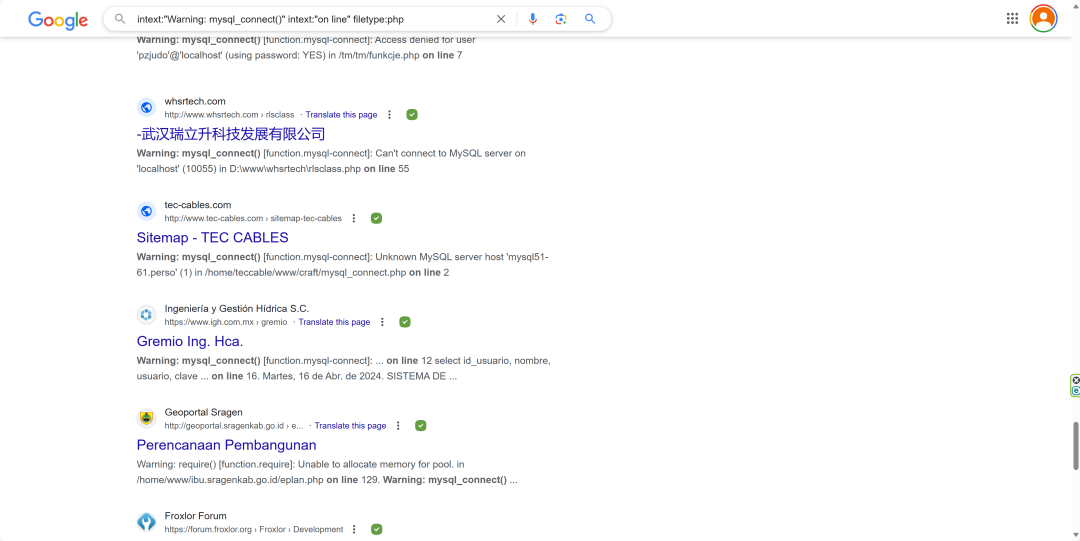Click green safety check beside whsrtech.com
The width and height of the screenshot is (1080, 541).
[412, 114]
